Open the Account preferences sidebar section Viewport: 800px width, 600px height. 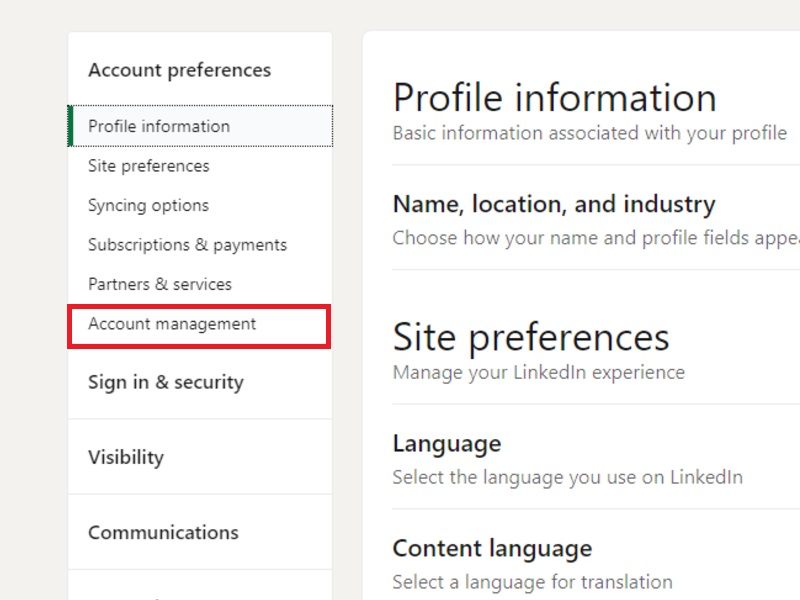click(179, 70)
